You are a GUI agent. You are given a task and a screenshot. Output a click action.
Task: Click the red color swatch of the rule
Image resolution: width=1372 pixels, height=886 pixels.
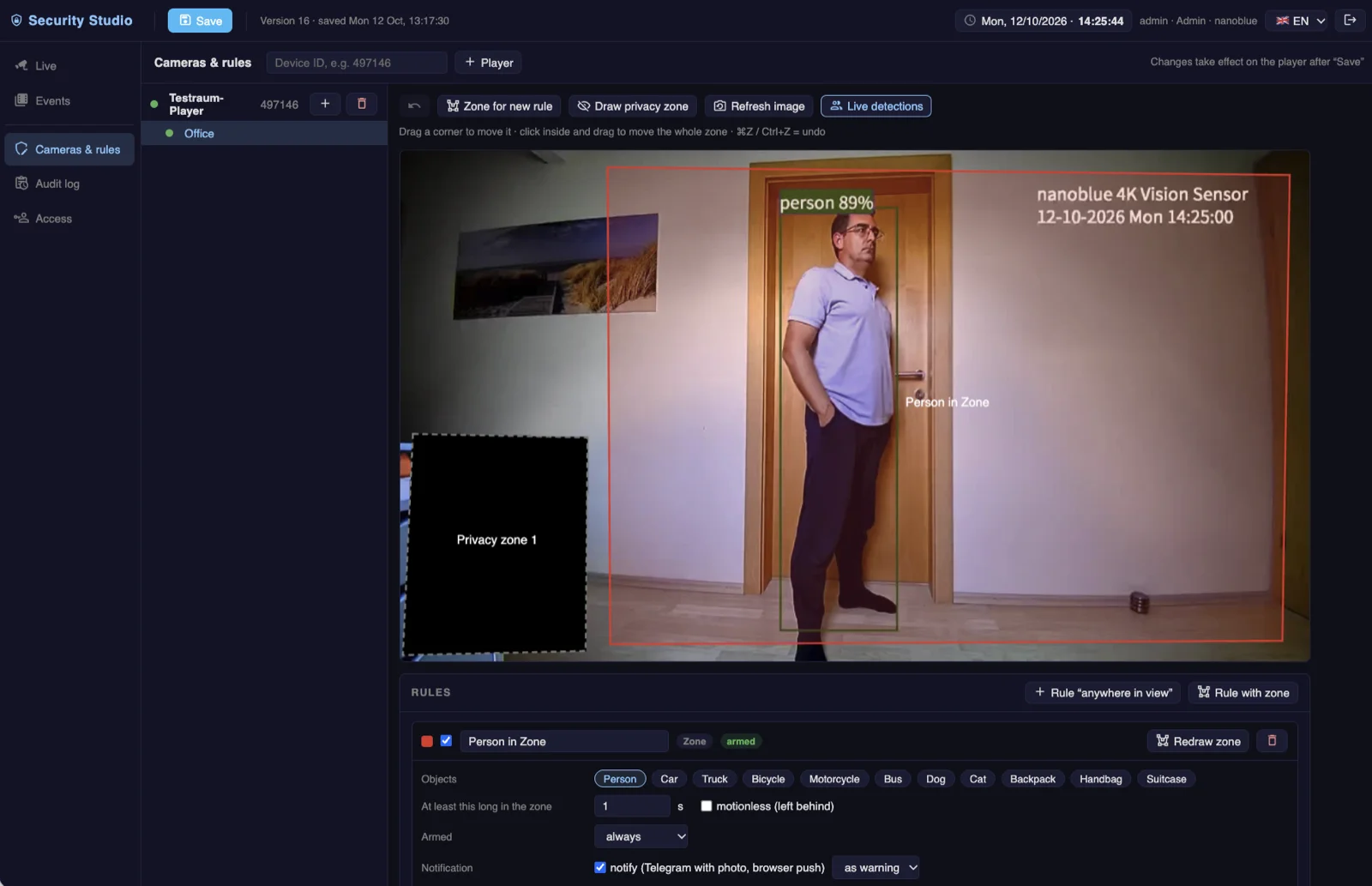427,740
